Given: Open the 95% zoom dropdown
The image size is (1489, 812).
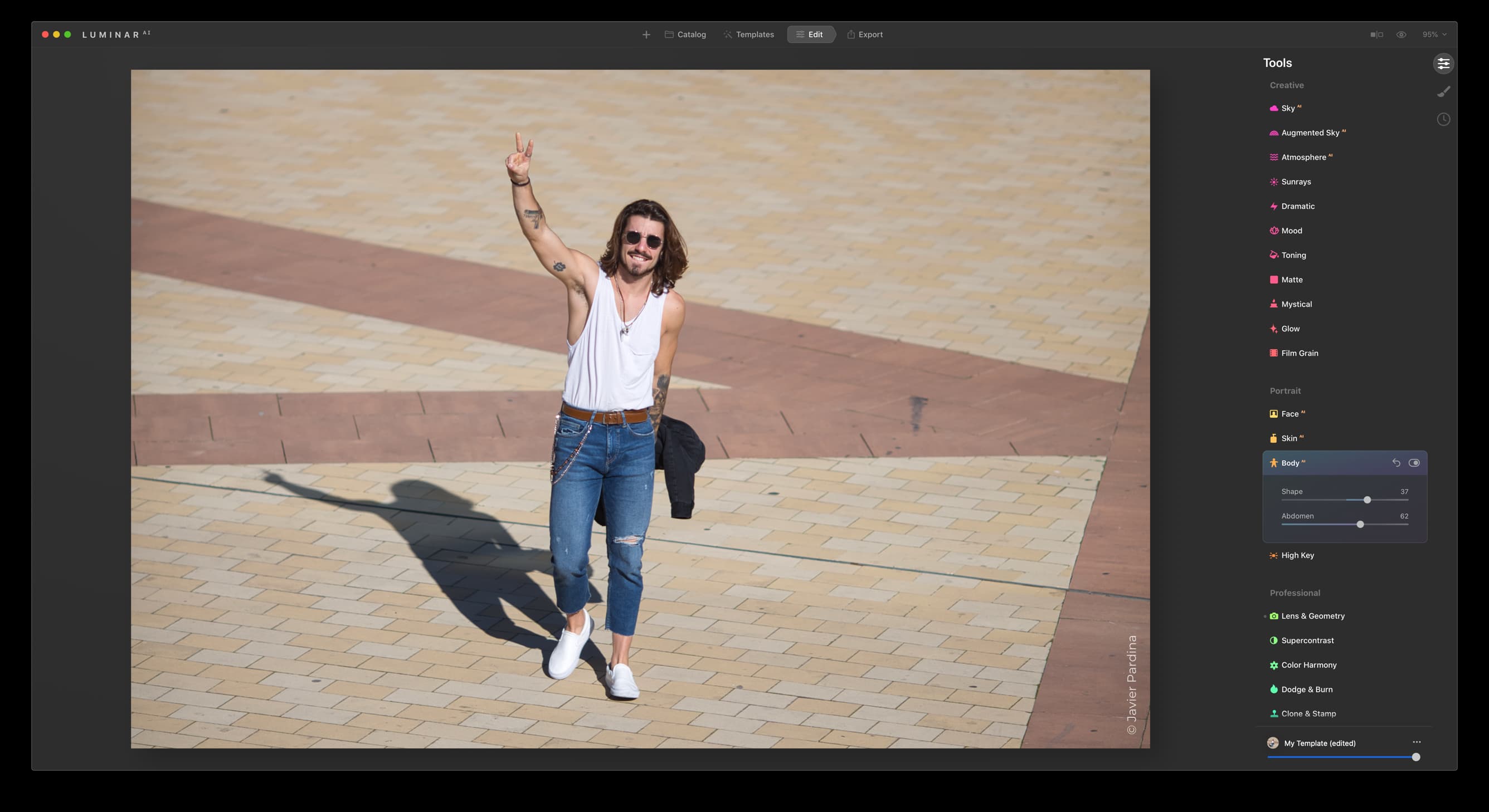Looking at the screenshot, I should [x=1434, y=35].
